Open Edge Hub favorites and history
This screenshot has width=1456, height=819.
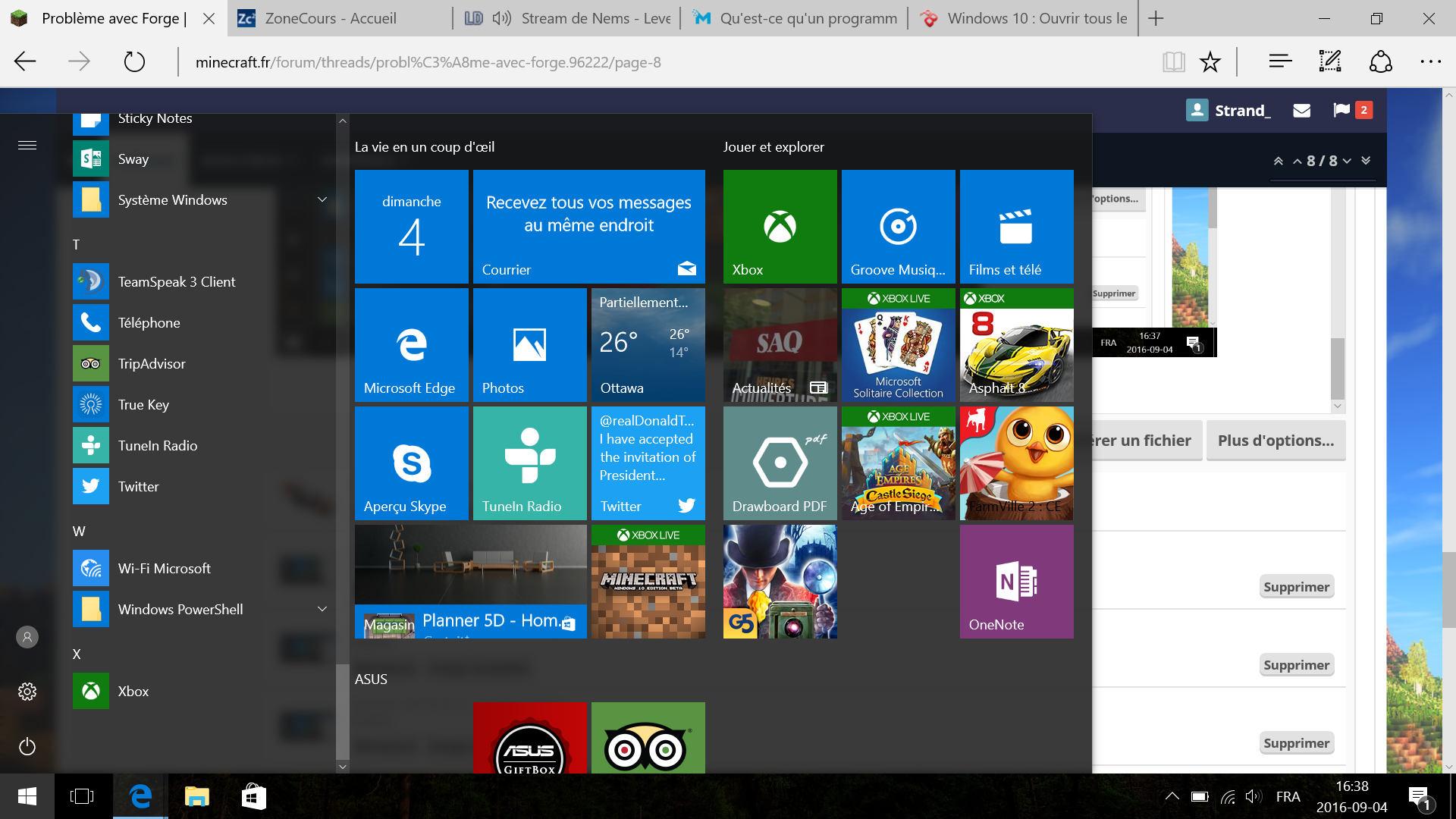(1280, 62)
